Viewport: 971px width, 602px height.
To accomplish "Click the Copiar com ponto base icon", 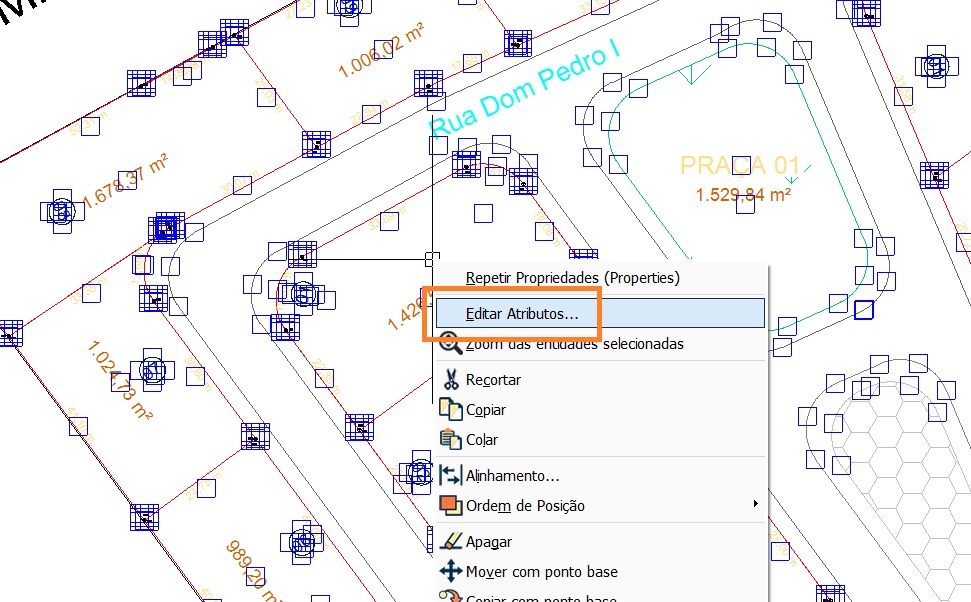I will (x=450, y=597).
